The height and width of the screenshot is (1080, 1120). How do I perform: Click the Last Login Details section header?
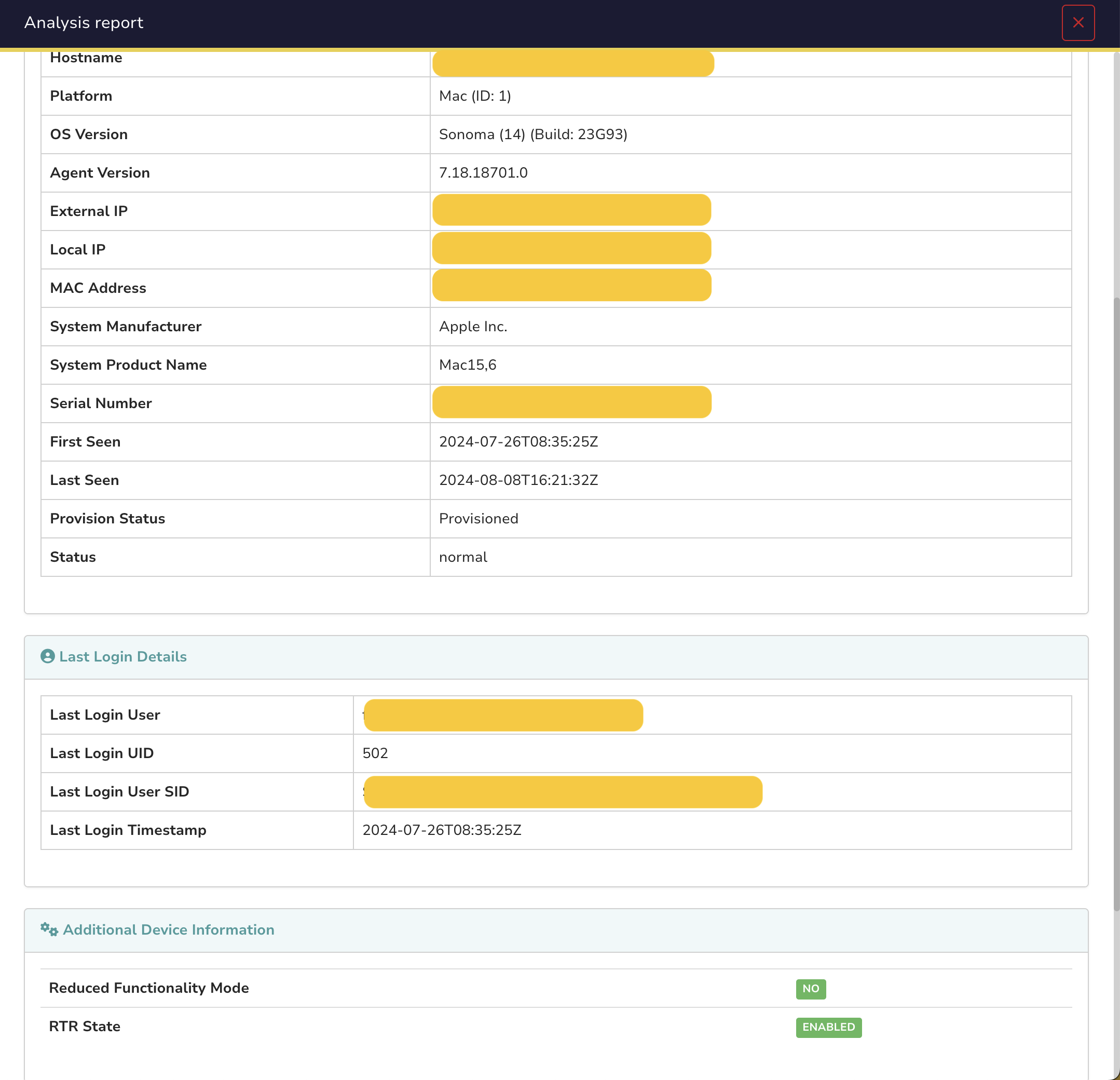click(x=556, y=657)
